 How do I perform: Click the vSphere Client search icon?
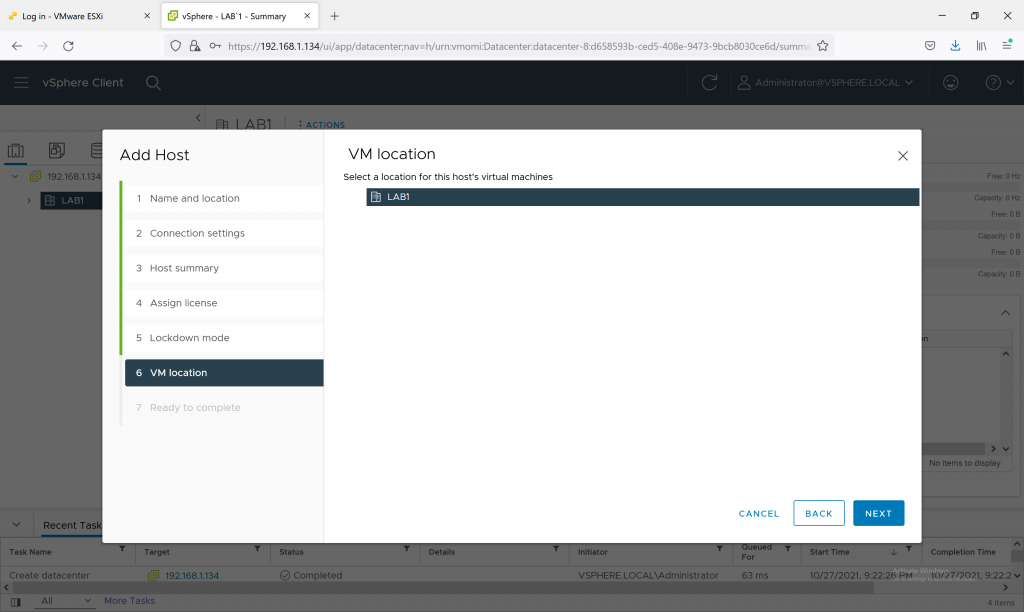click(153, 83)
